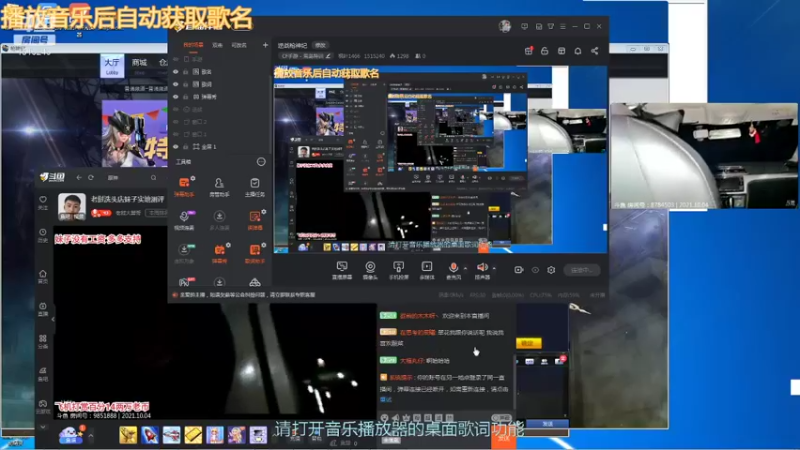Expand the speaker volume arrow

click(x=494, y=268)
